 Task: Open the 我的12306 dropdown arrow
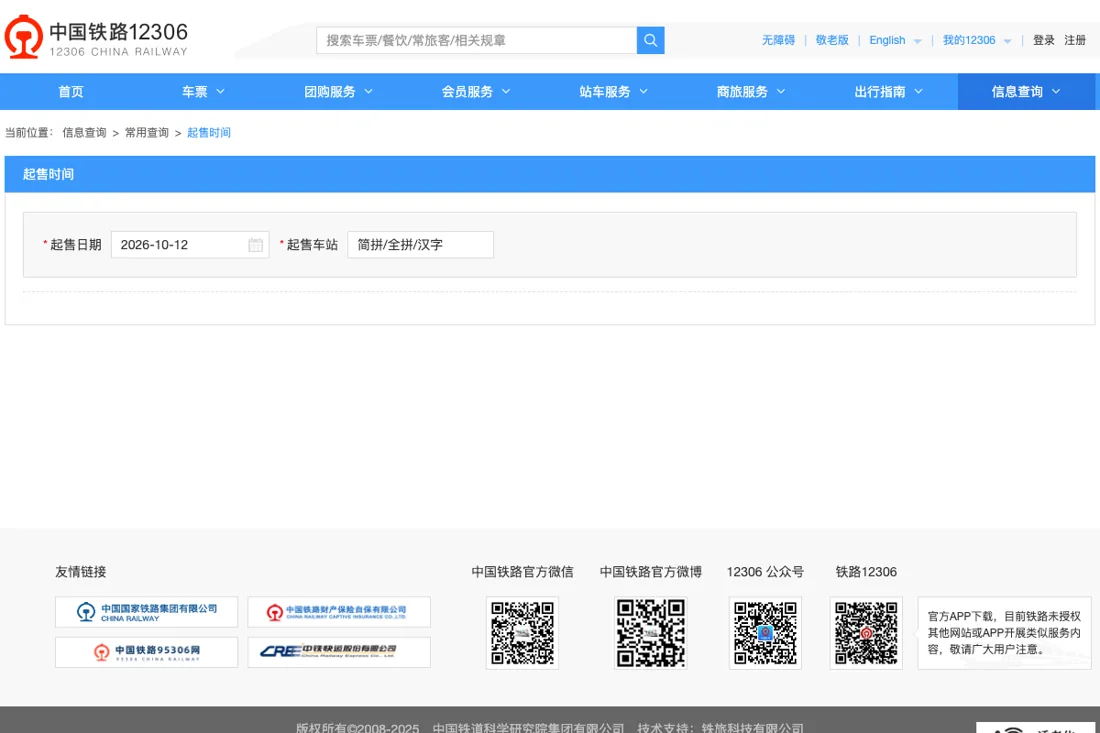coord(1007,41)
